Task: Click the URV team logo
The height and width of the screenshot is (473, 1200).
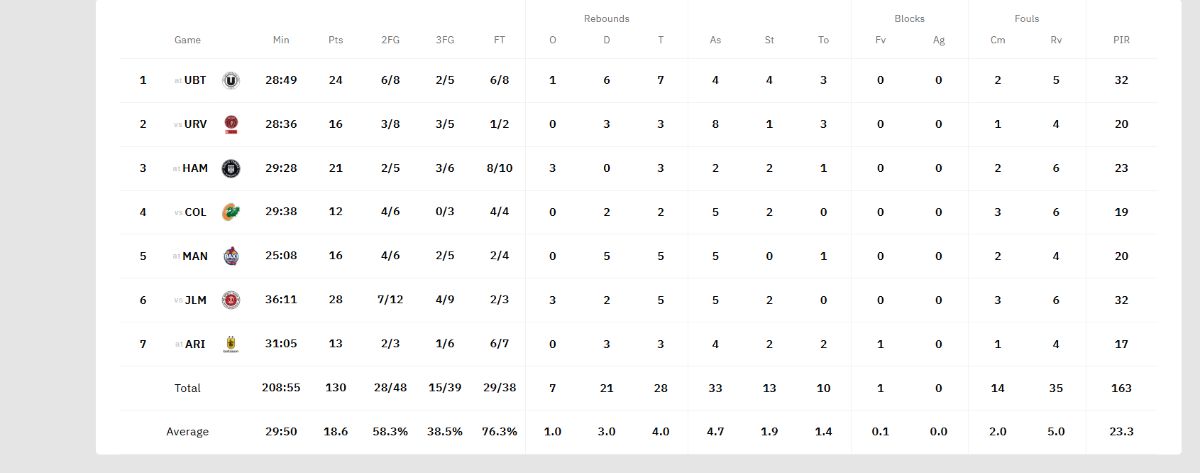Action: (231, 124)
